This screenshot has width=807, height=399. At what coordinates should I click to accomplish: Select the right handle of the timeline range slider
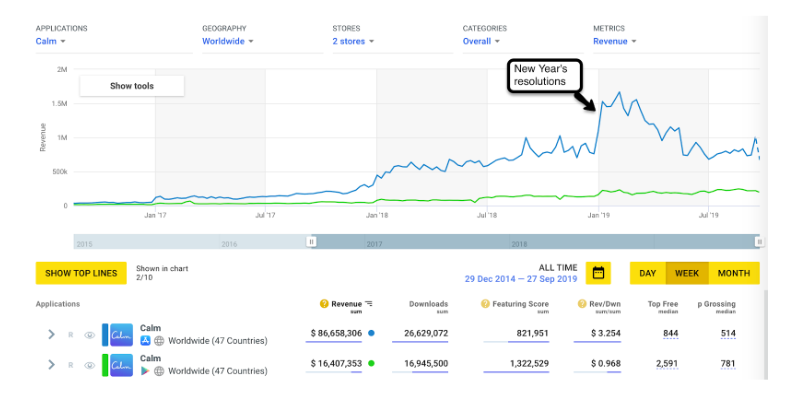pyautogui.click(x=760, y=241)
